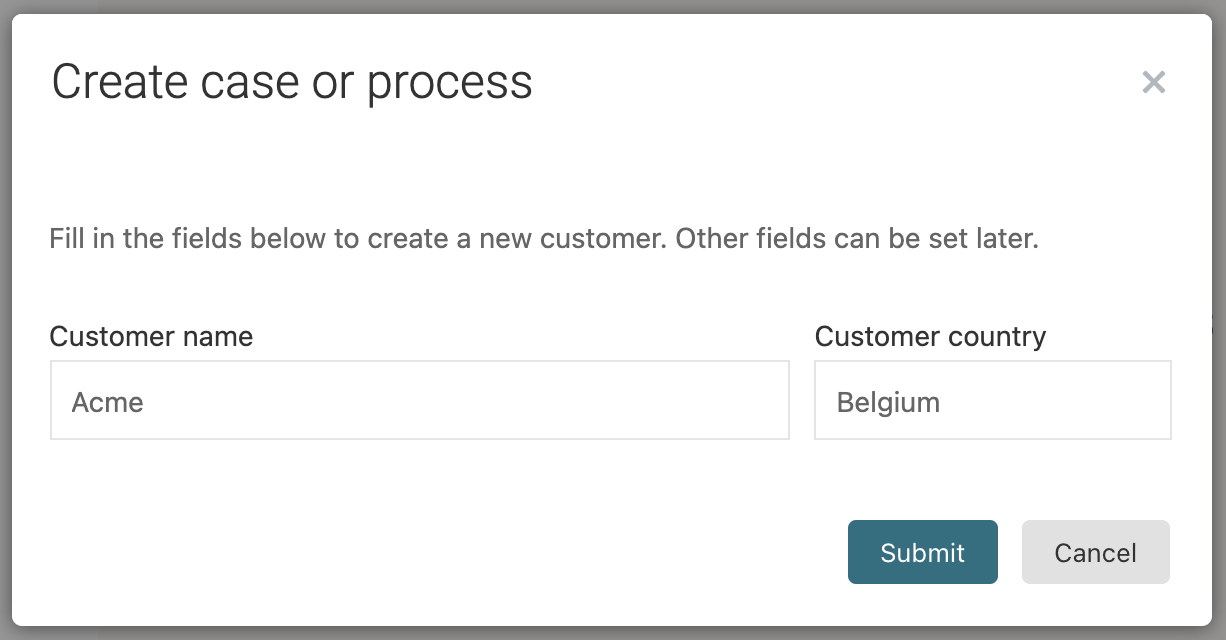The image size is (1226, 640).
Task: Close the Create case or process dialog
Action: pyautogui.click(x=1154, y=82)
